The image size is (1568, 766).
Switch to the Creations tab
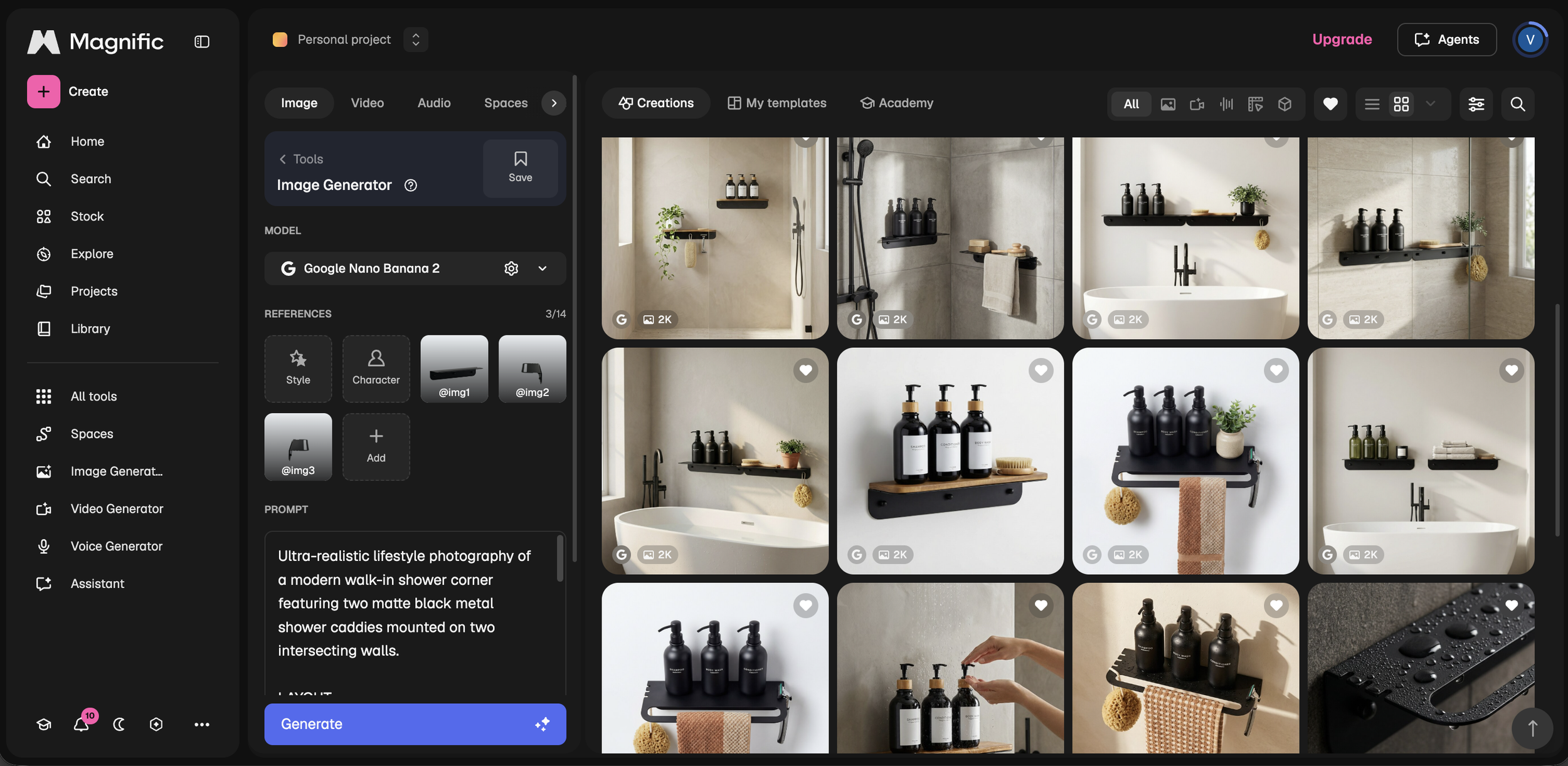[x=656, y=103]
